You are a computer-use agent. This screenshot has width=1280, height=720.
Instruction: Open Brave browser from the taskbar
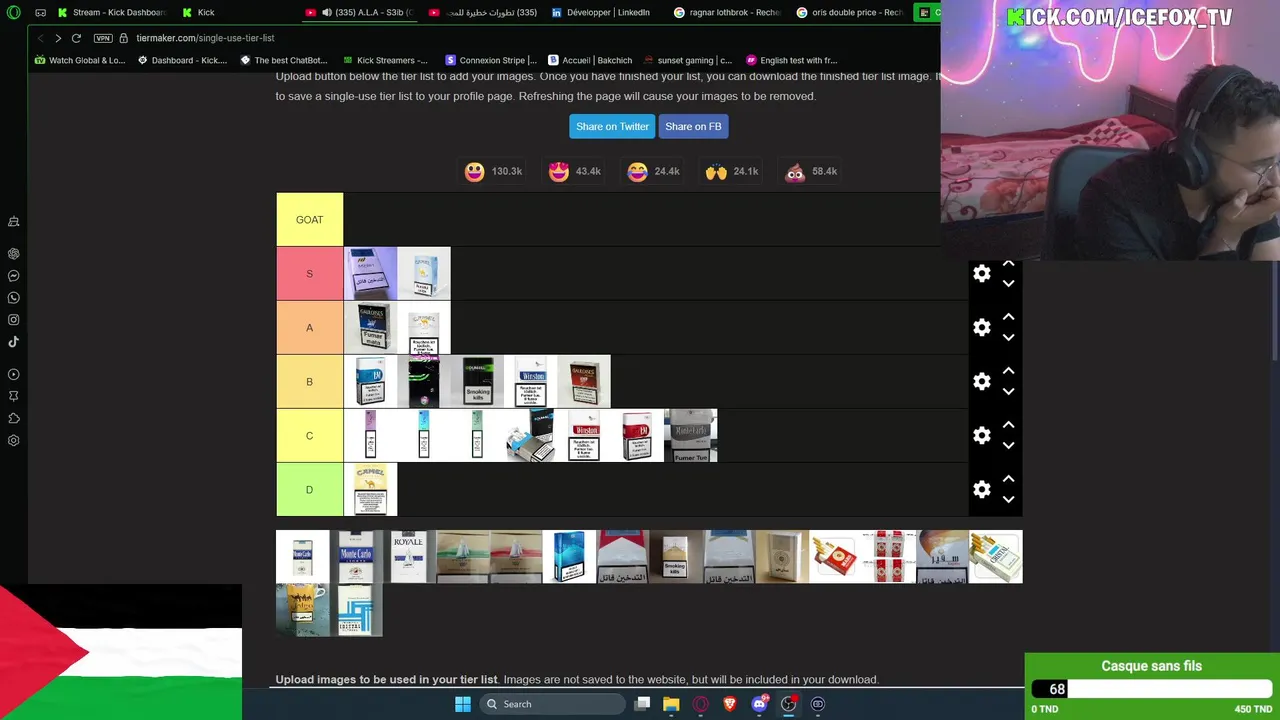coord(729,704)
